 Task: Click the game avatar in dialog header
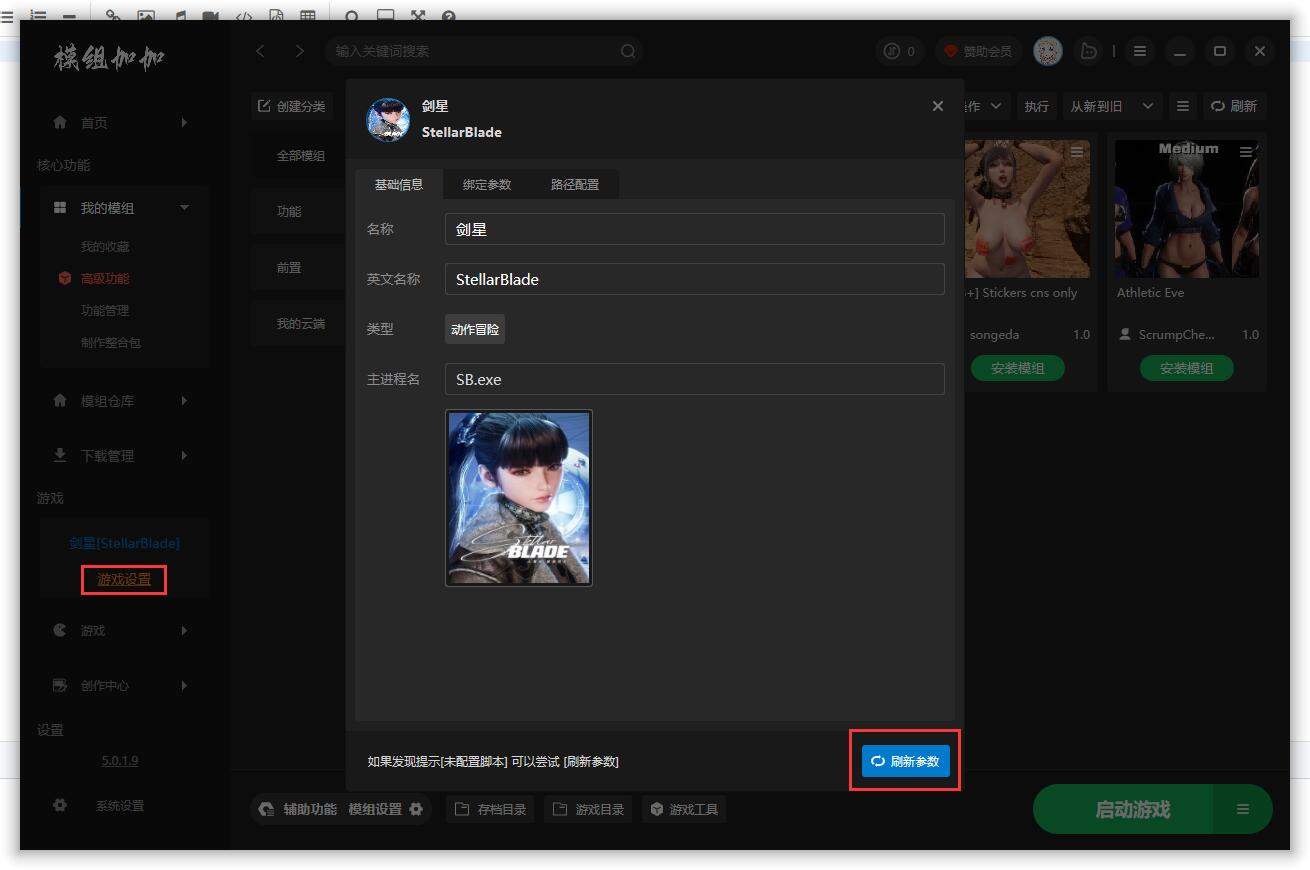388,119
